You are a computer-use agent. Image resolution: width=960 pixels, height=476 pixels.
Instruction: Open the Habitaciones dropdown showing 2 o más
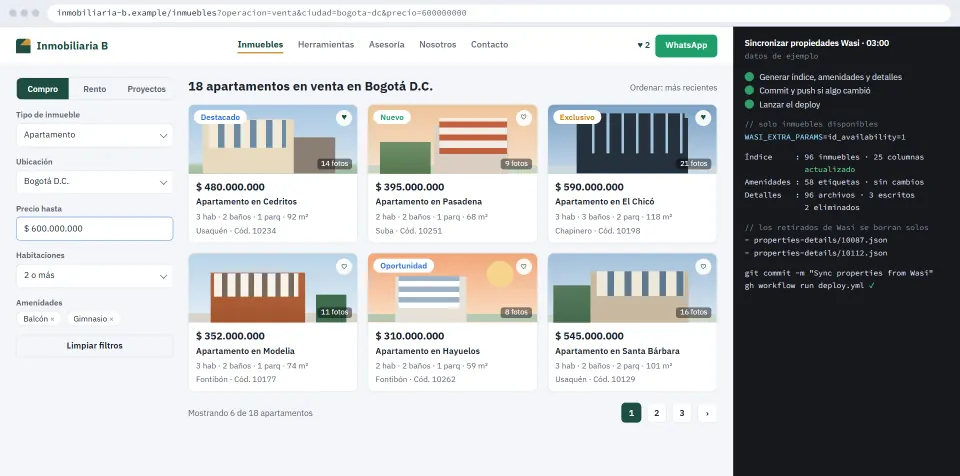coord(94,276)
